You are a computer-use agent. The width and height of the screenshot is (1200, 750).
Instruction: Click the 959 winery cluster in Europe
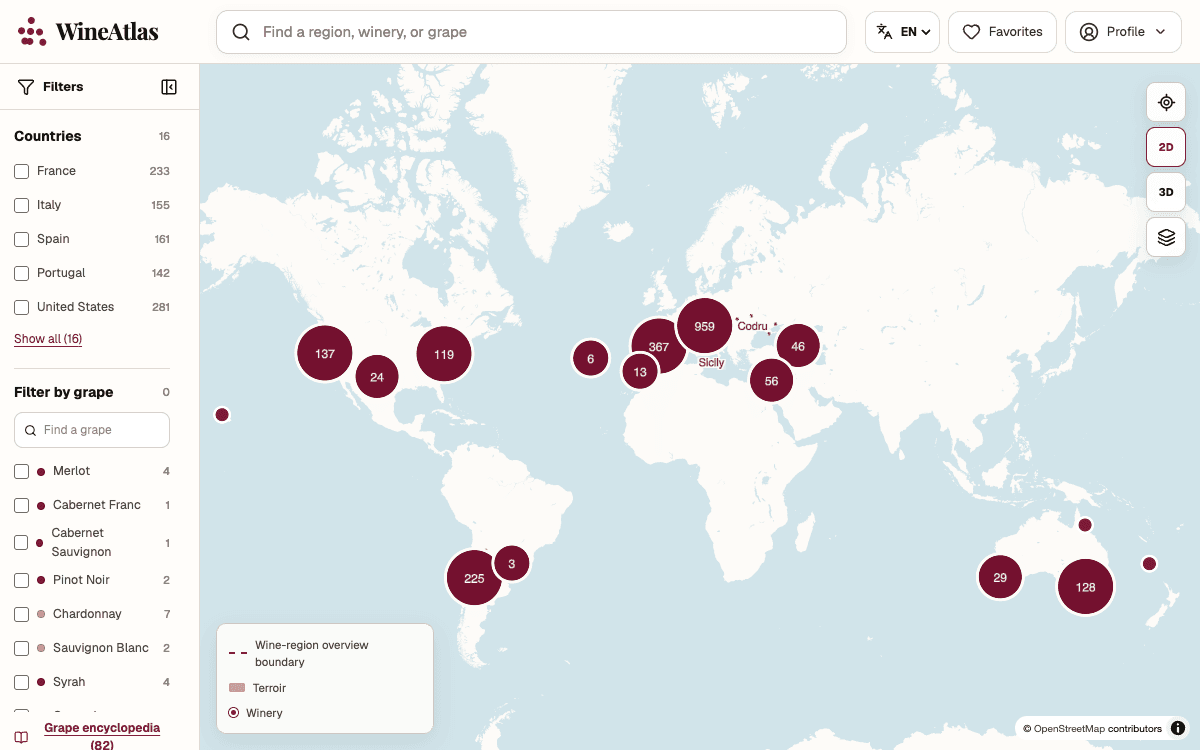tap(705, 326)
